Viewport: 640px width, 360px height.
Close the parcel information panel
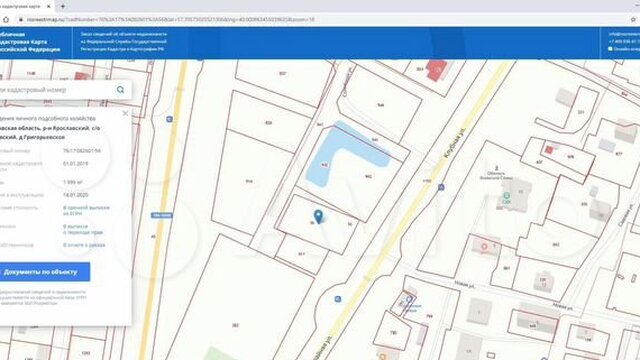125,113
